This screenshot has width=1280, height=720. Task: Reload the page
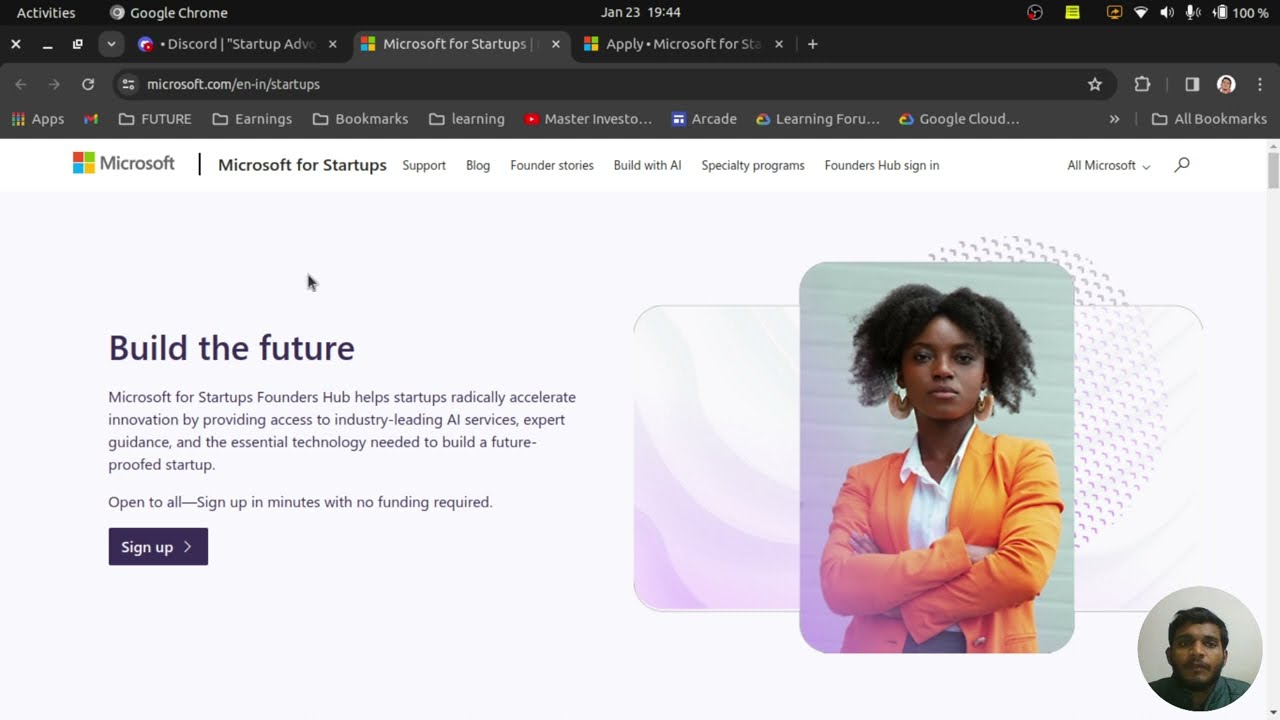(x=88, y=84)
